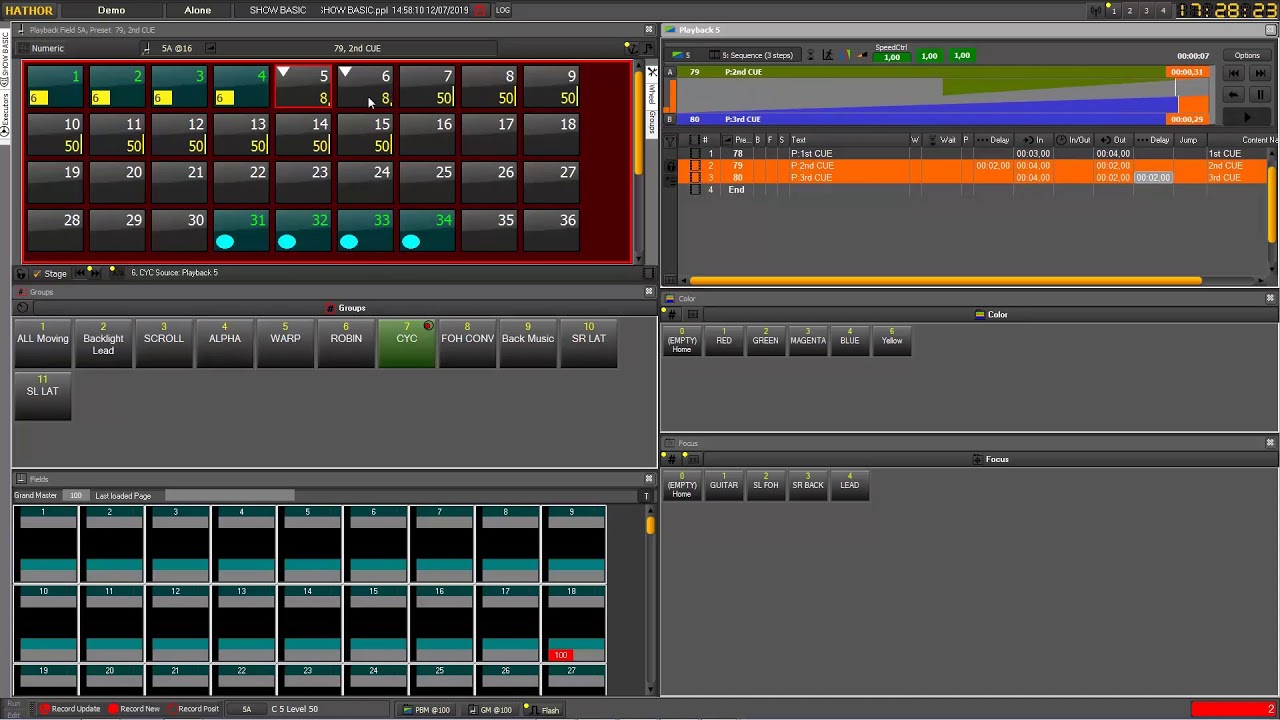The image size is (1280, 720).
Task: Select the RED color palette
Action: (x=724, y=341)
